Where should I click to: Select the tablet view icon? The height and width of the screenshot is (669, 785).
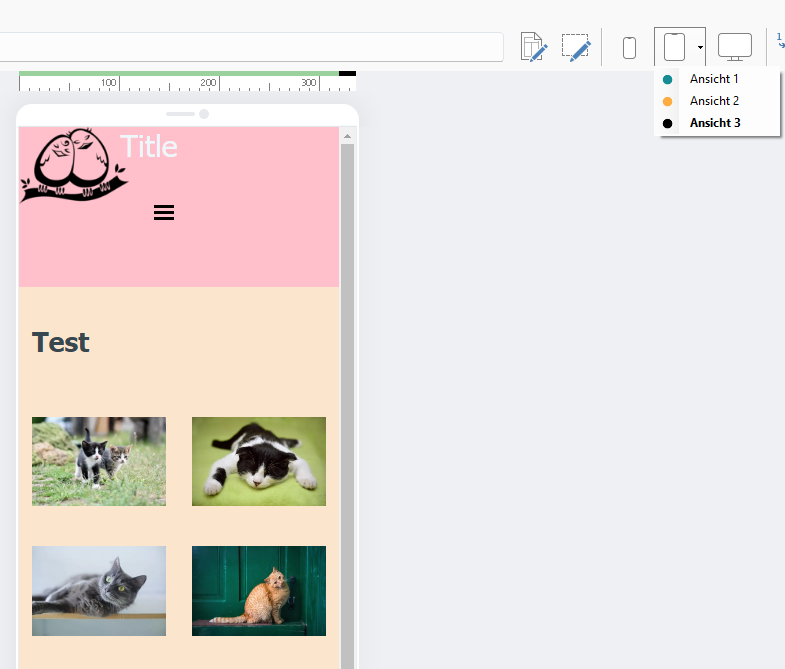(x=674, y=47)
